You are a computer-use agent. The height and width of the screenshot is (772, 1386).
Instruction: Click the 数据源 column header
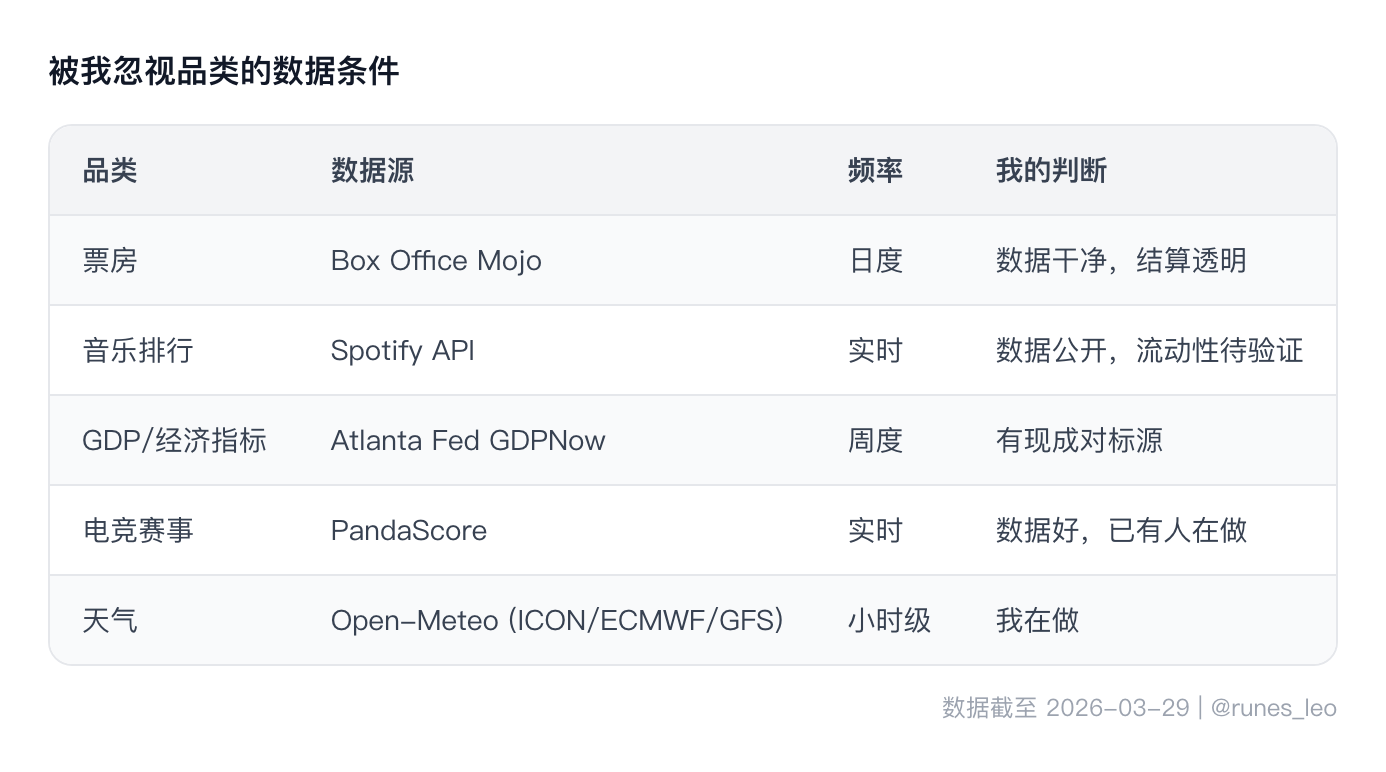pyautogui.click(x=372, y=171)
